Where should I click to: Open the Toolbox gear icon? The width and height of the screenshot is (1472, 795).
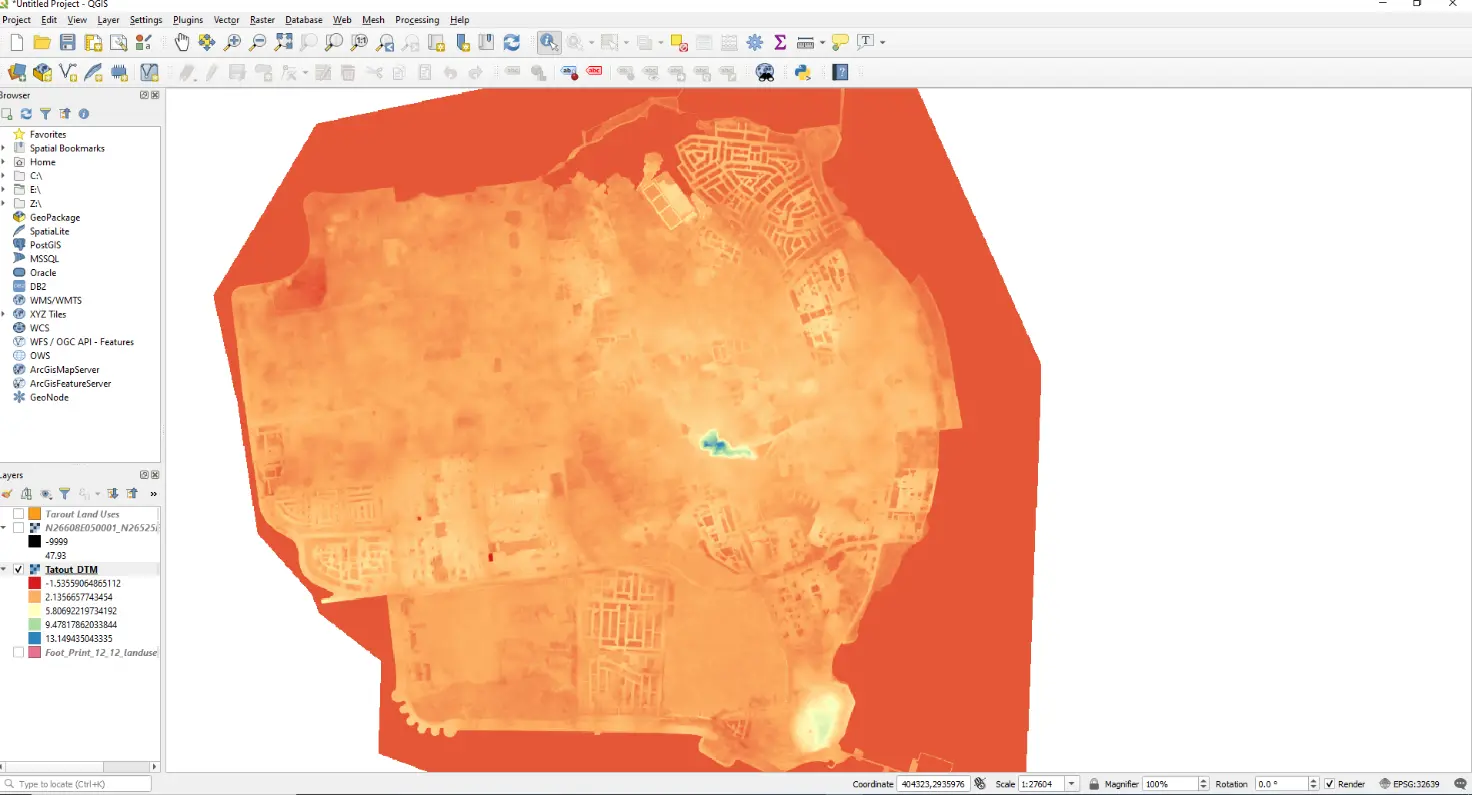[755, 42]
